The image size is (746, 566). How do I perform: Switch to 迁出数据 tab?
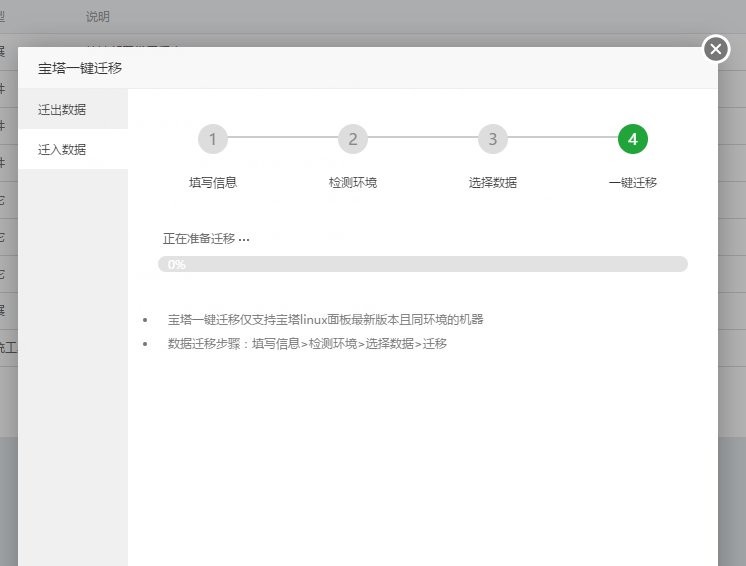click(x=73, y=109)
